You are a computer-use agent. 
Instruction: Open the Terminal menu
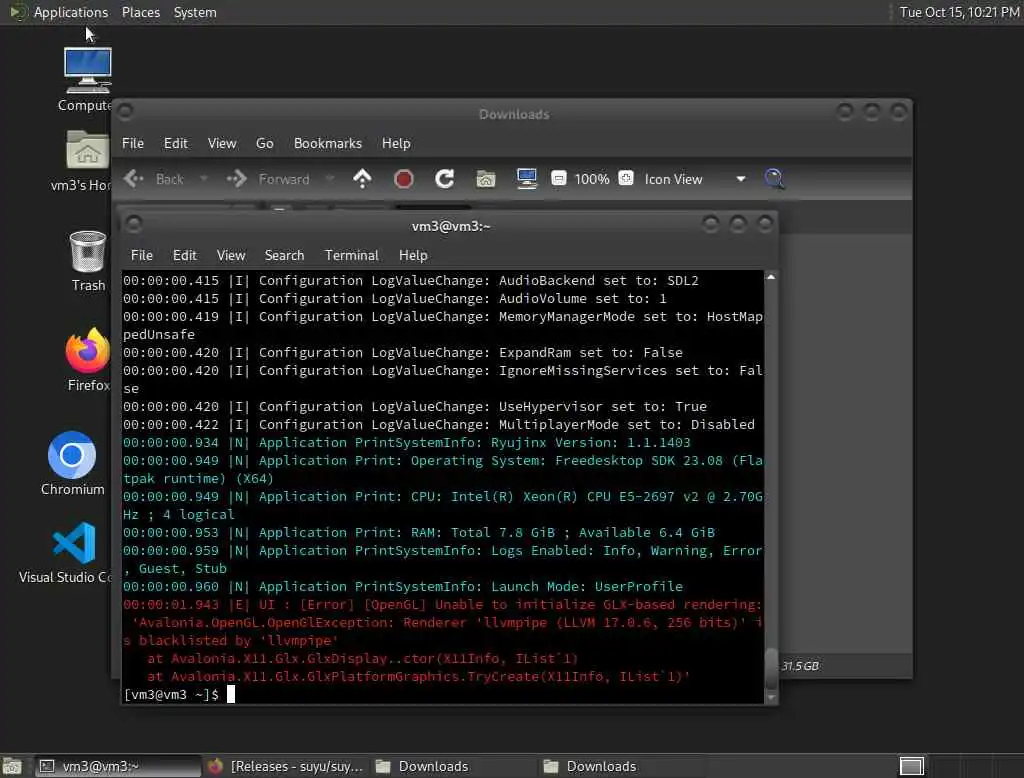click(x=351, y=255)
